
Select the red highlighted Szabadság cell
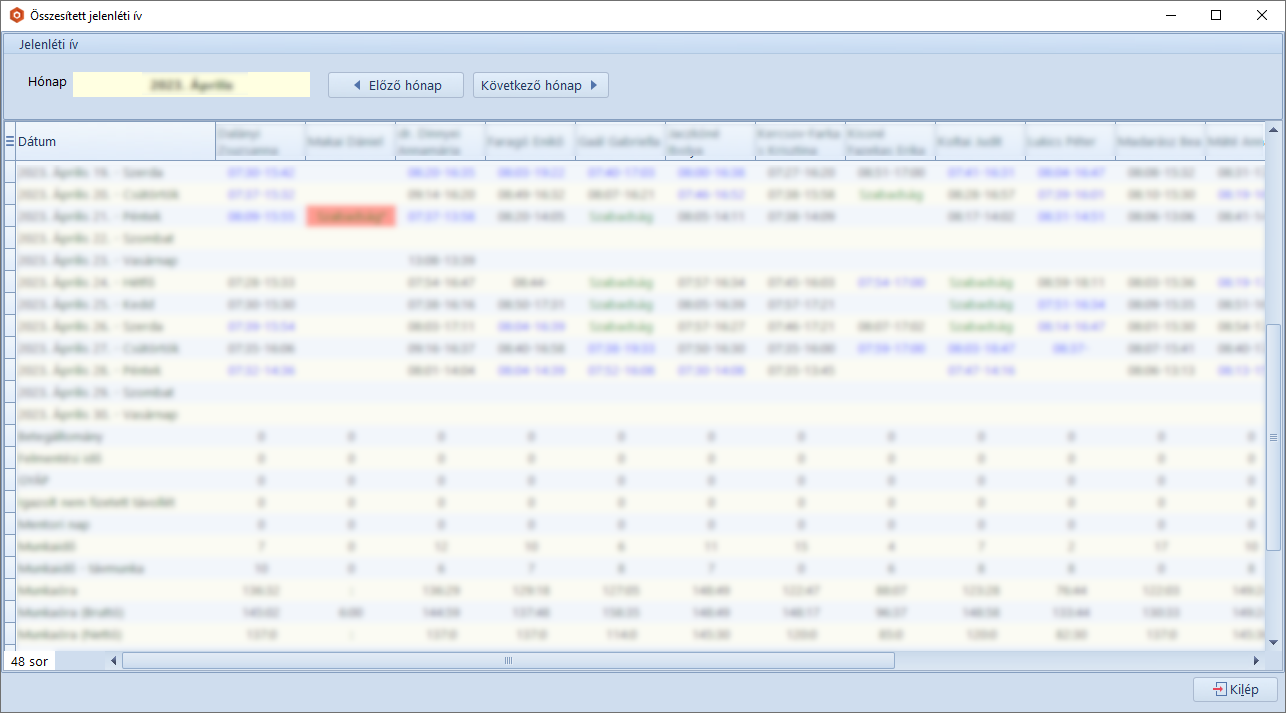click(x=351, y=216)
